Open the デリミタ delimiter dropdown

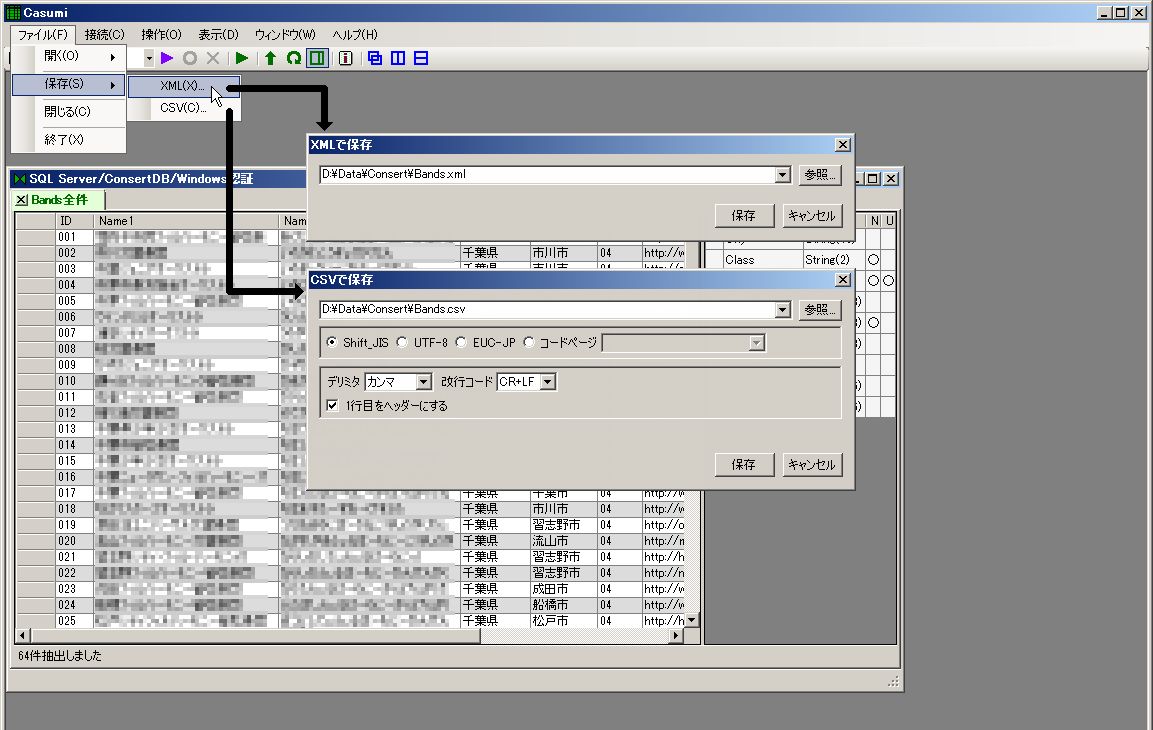(425, 381)
